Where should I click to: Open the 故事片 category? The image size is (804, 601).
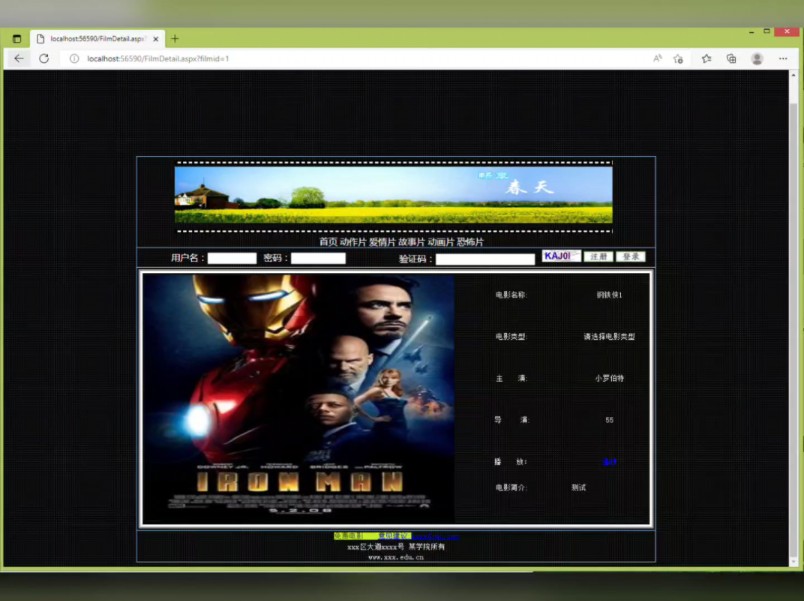pos(411,242)
